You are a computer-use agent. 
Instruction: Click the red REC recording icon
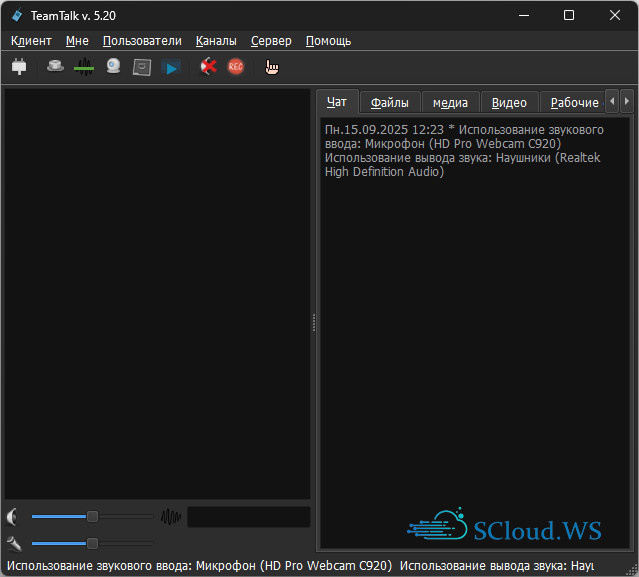pos(235,67)
